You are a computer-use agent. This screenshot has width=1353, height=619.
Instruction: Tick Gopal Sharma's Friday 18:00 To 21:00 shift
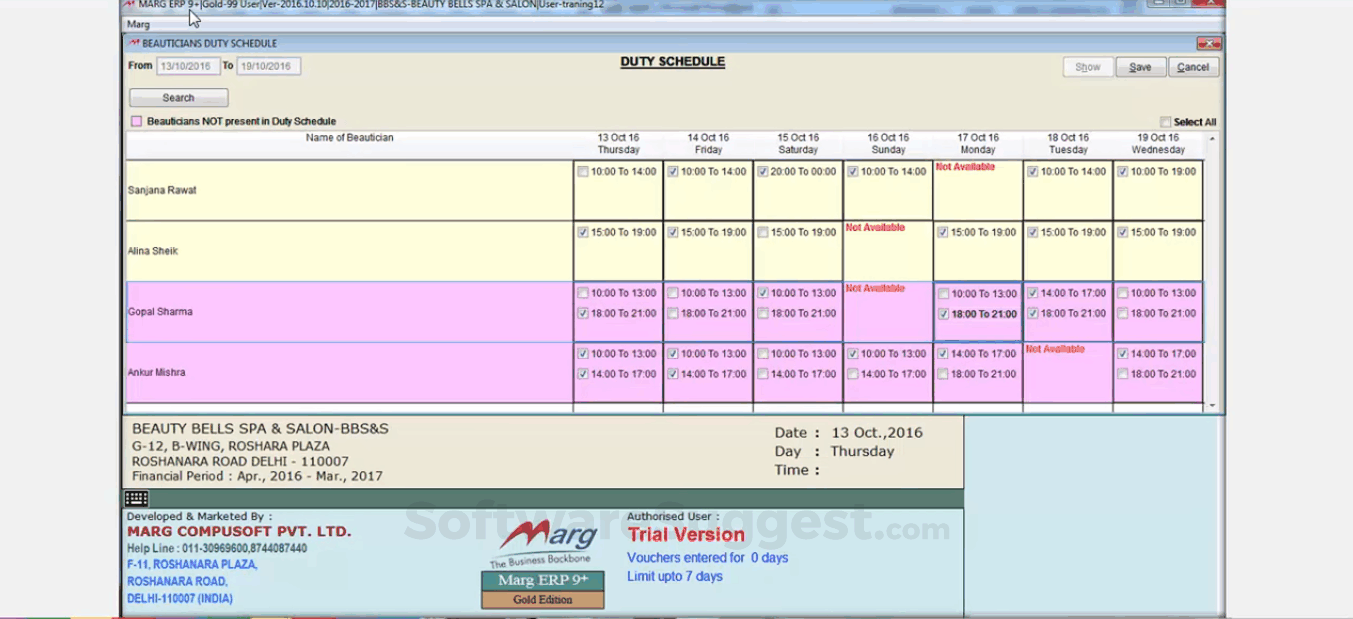673,314
